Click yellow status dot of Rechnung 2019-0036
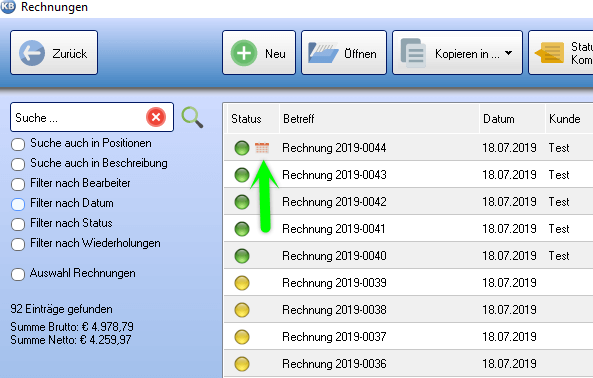 point(242,364)
